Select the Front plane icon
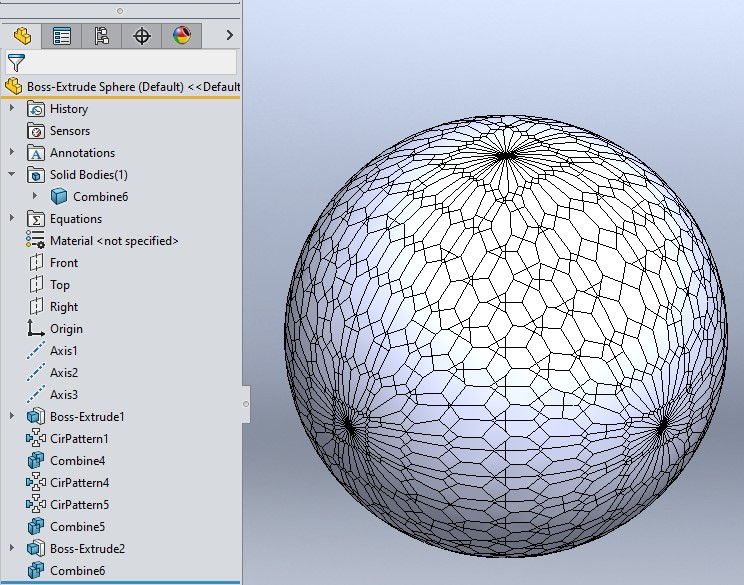 (36, 262)
